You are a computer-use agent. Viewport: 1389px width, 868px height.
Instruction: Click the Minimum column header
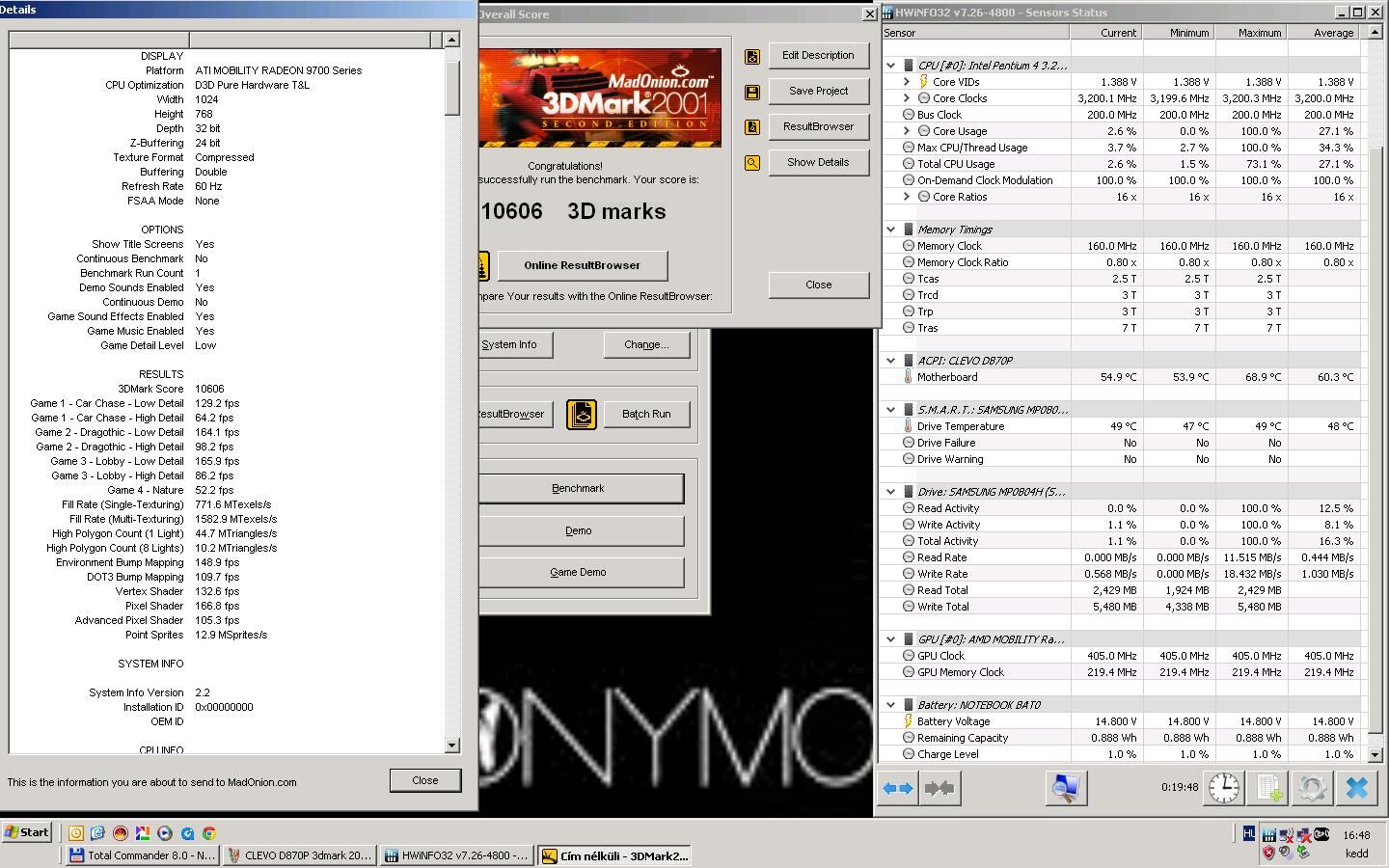1179,33
